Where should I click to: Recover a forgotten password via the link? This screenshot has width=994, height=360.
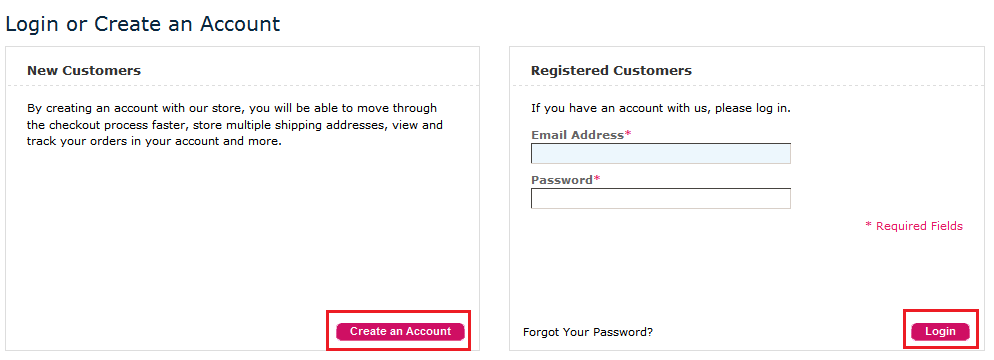click(588, 331)
